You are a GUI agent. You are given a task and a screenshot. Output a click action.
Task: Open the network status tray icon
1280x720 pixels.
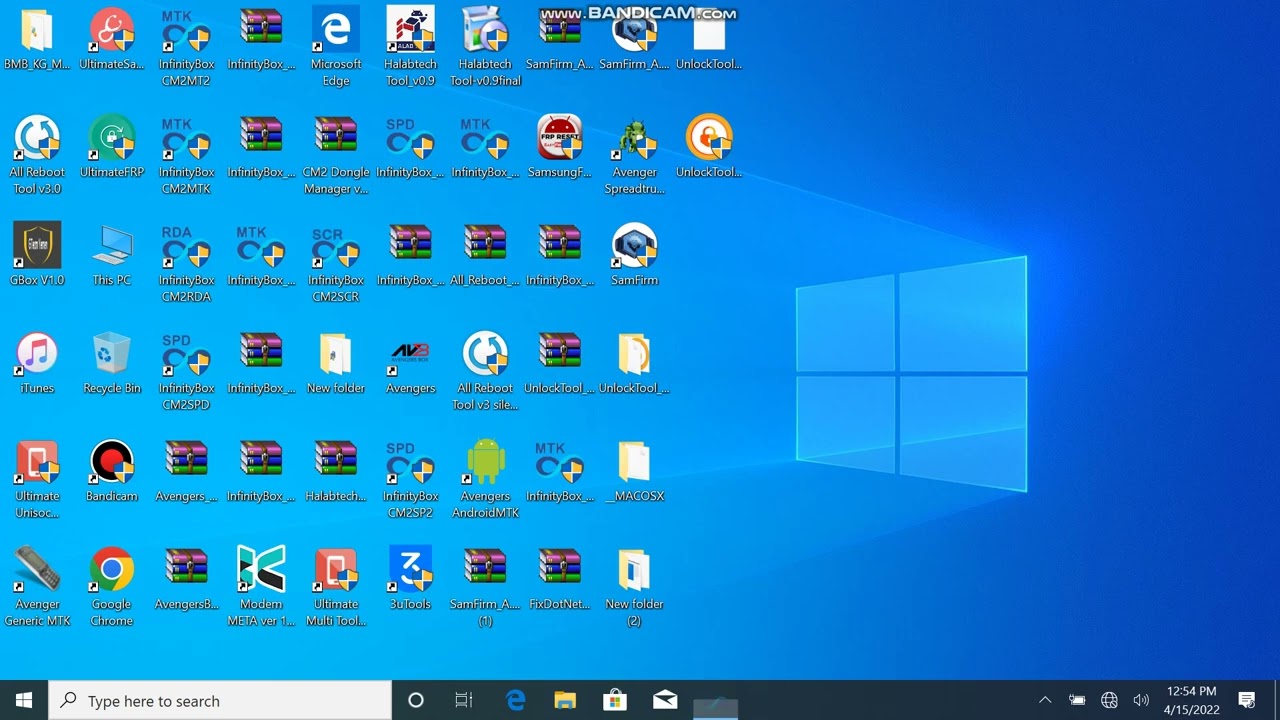(1109, 700)
